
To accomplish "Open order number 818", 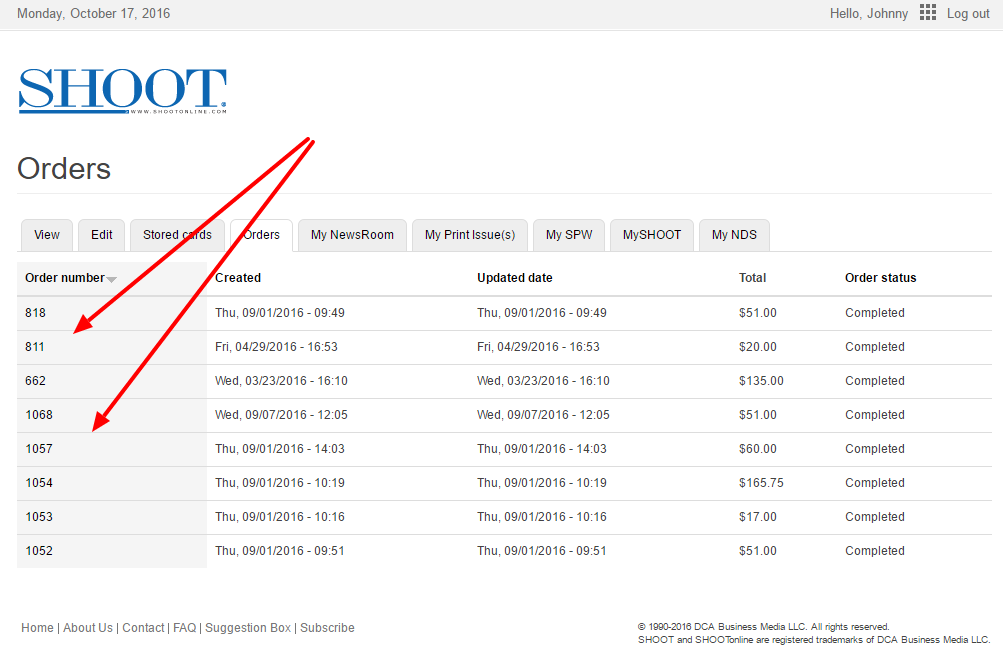I will pyautogui.click(x=35, y=313).
